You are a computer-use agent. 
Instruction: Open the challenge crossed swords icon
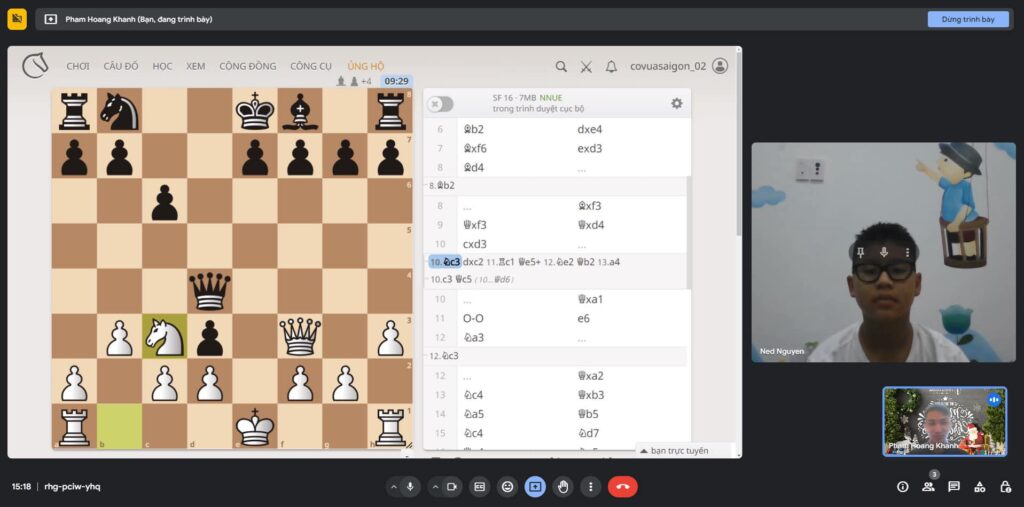(x=586, y=67)
